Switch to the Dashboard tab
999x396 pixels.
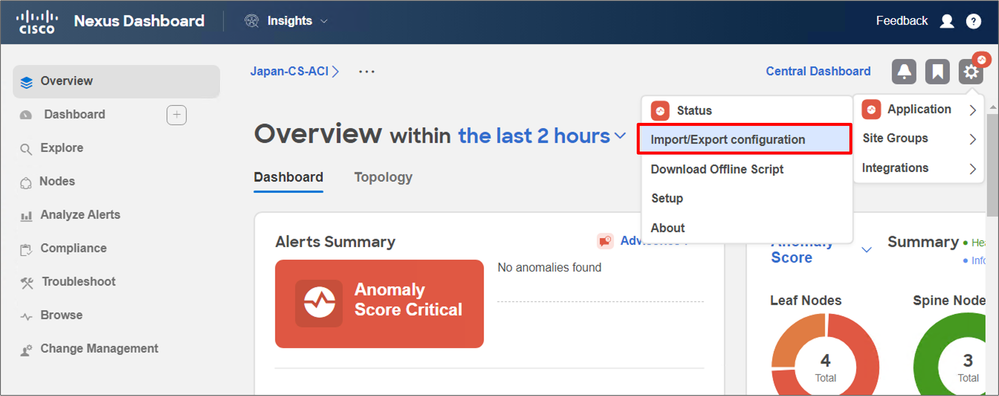coord(289,177)
